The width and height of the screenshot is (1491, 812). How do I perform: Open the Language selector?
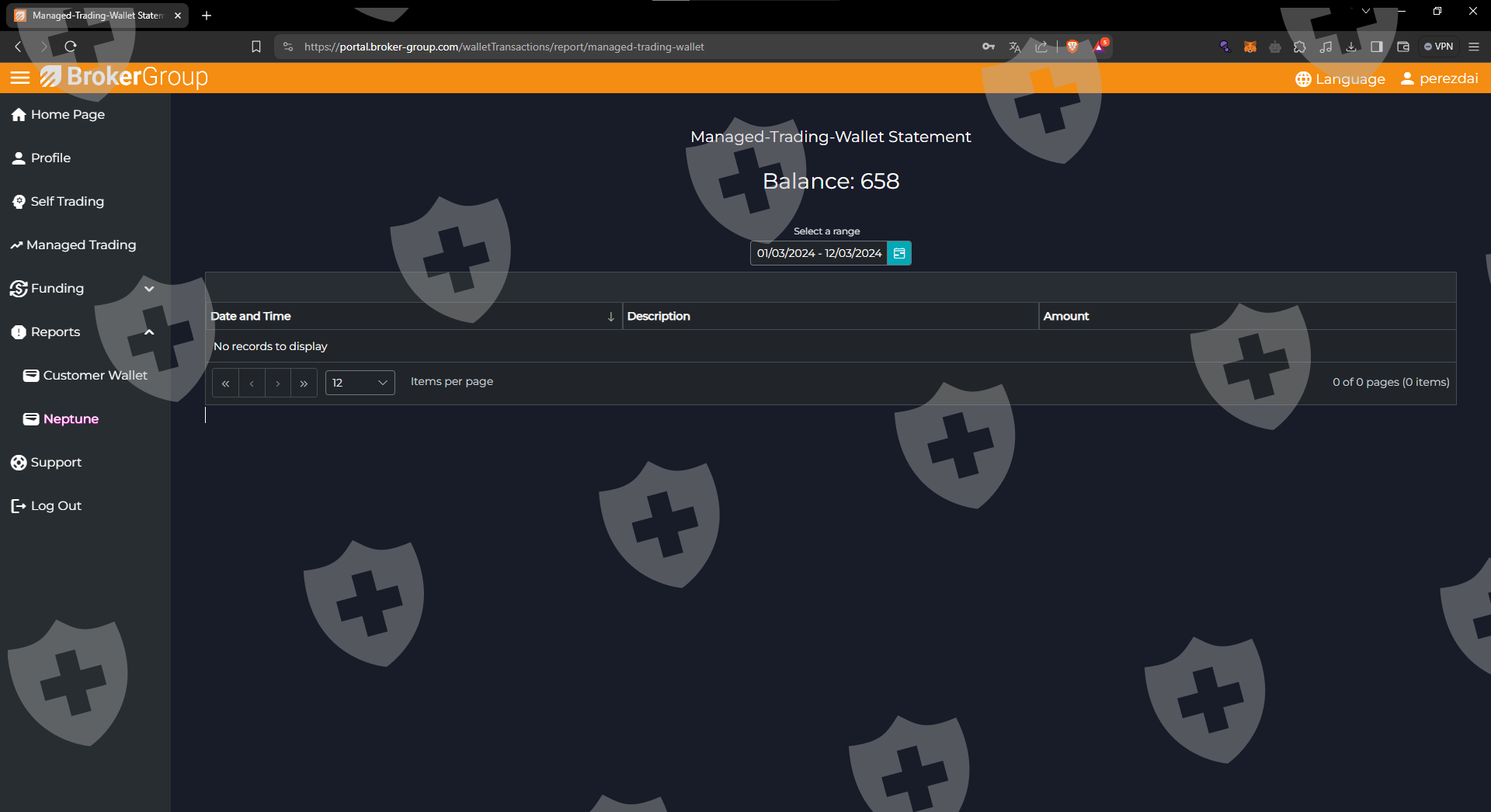(x=1340, y=79)
